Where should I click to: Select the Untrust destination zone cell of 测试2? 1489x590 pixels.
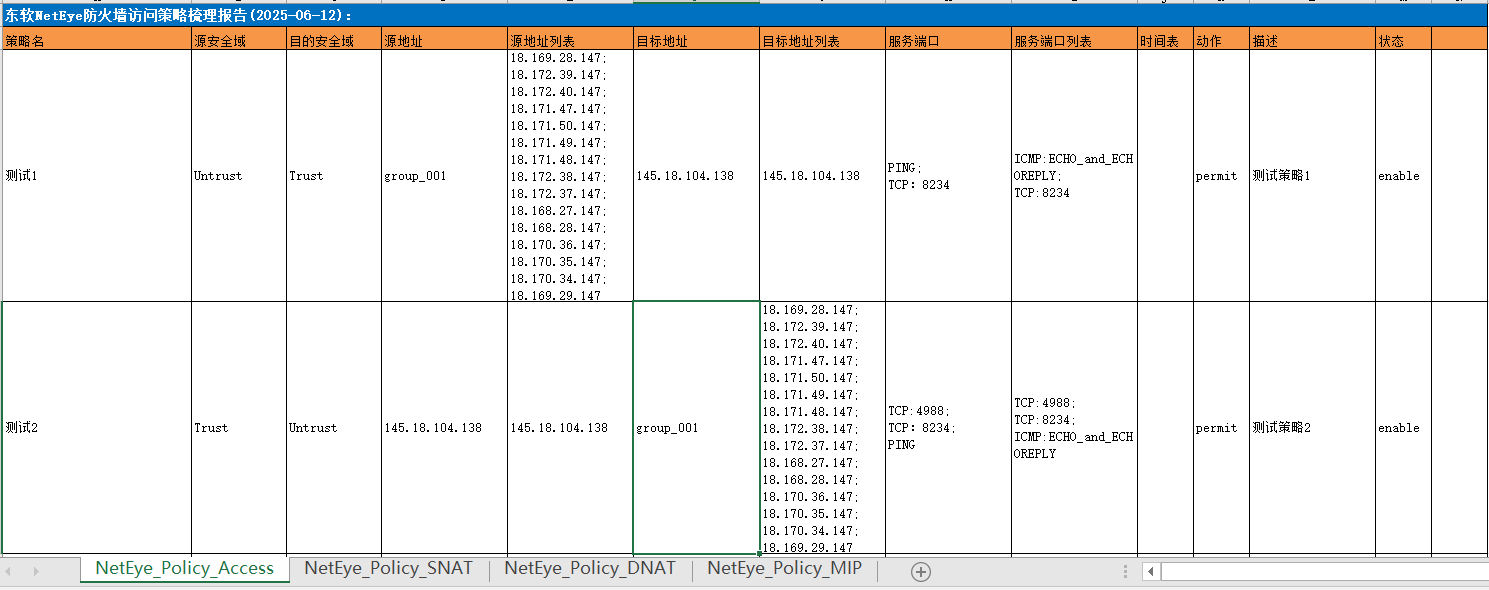pos(334,428)
